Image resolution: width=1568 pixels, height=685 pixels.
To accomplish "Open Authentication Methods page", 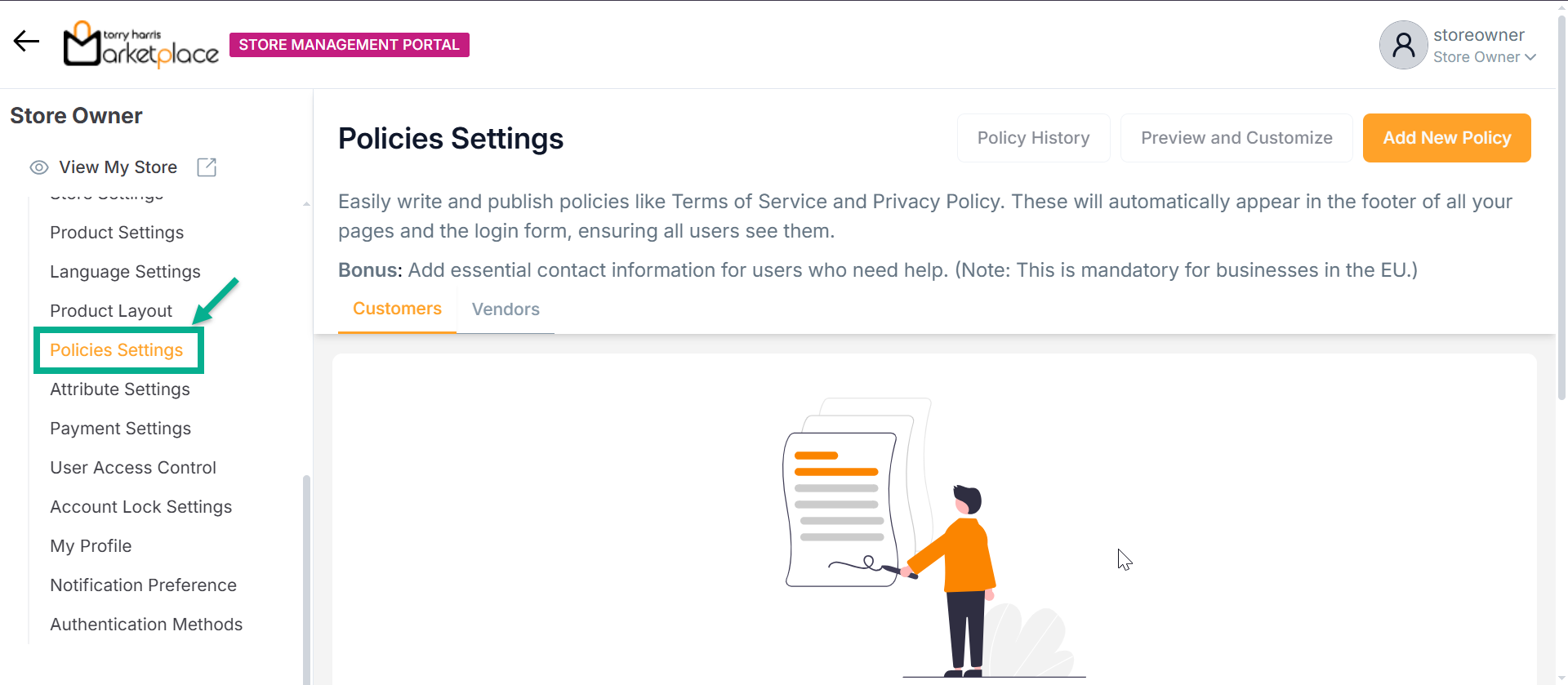I will click(146, 625).
